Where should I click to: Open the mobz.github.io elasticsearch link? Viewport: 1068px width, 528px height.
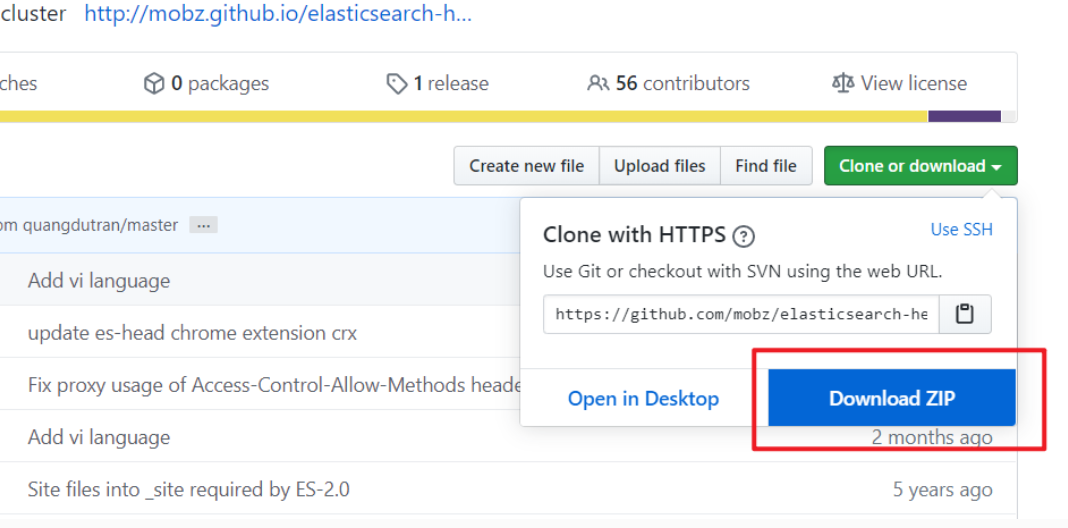tap(278, 14)
